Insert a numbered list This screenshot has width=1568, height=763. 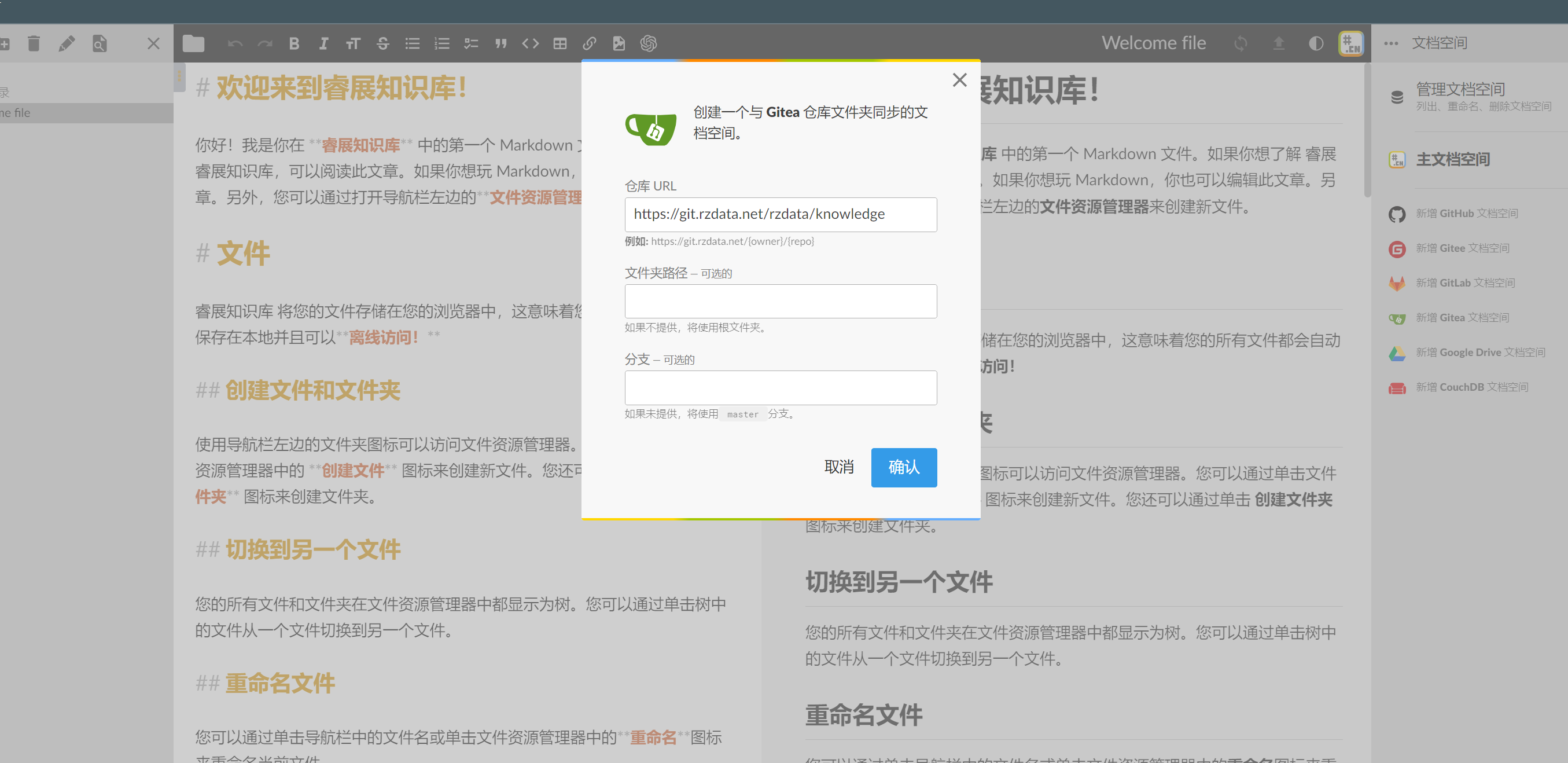click(441, 43)
